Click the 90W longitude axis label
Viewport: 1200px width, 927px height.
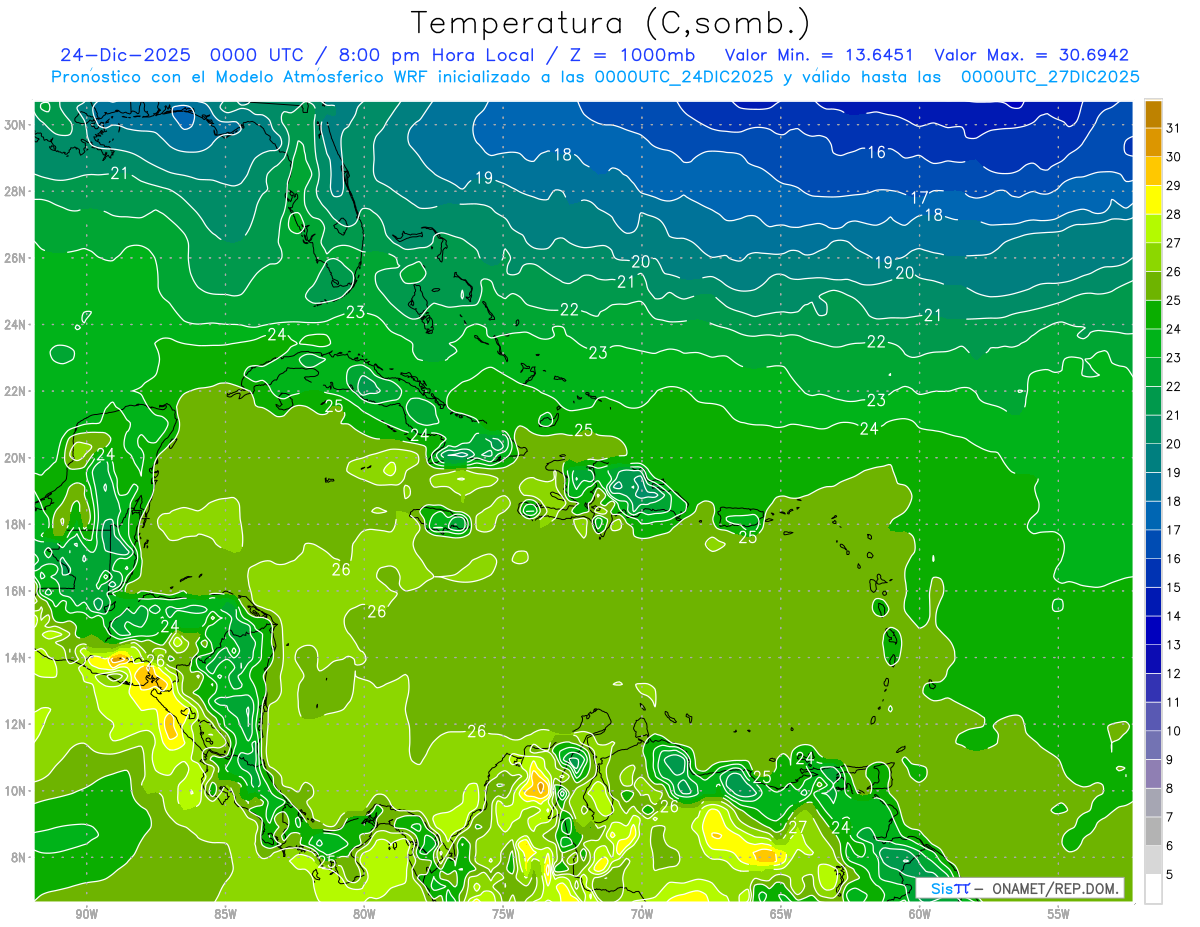pyautogui.click(x=86, y=914)
